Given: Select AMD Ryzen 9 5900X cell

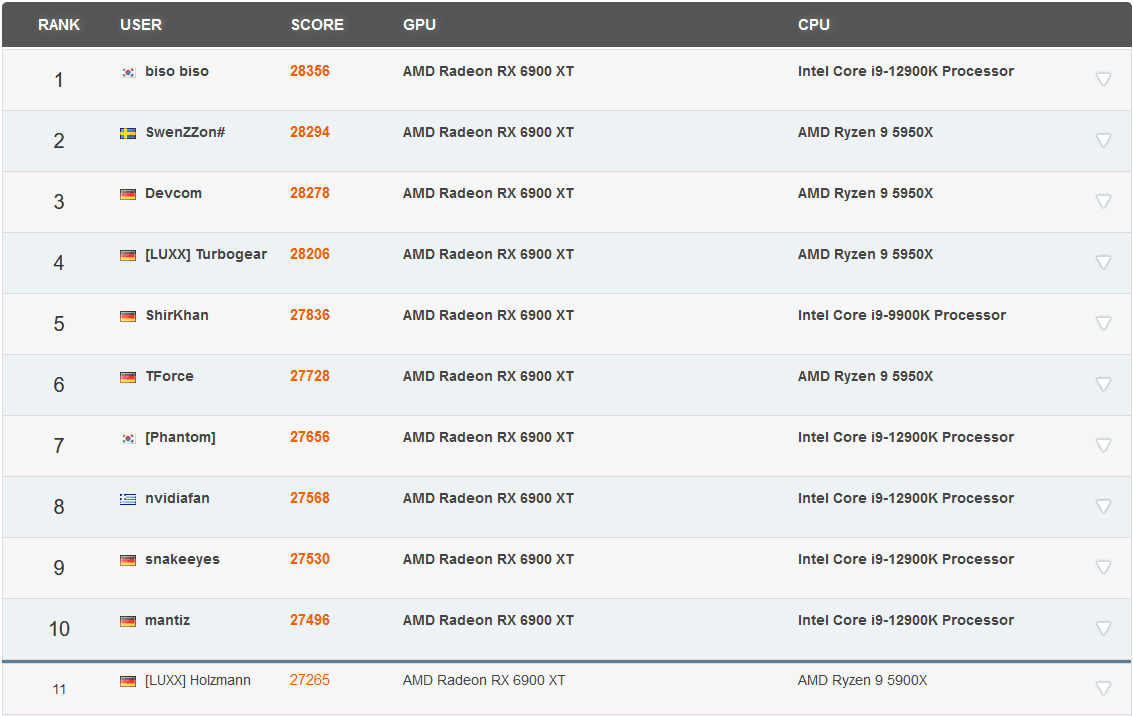Looking at the screenshot, I should click(863, 681).
